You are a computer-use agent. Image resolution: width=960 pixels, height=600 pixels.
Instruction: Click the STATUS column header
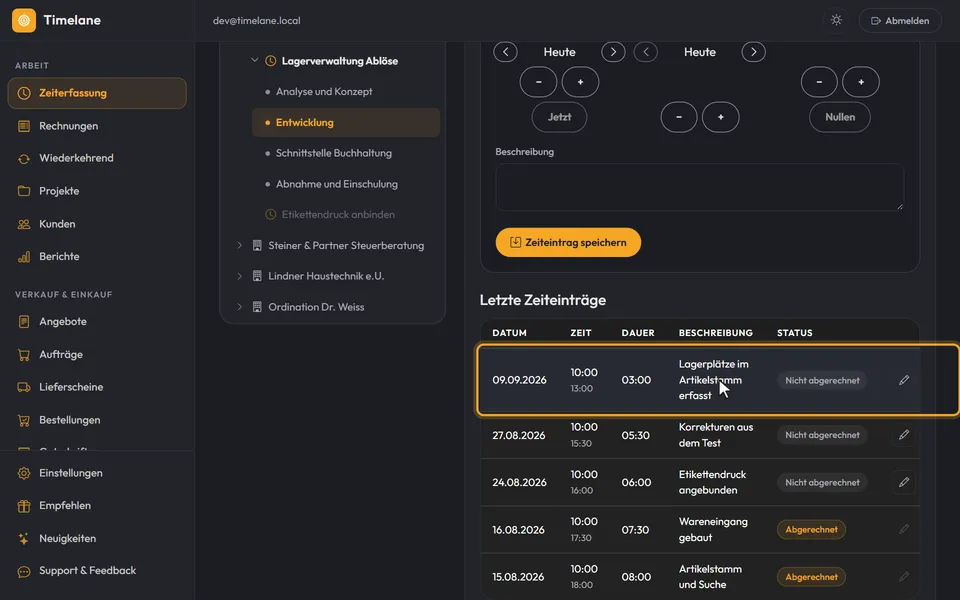click(794, 333)
